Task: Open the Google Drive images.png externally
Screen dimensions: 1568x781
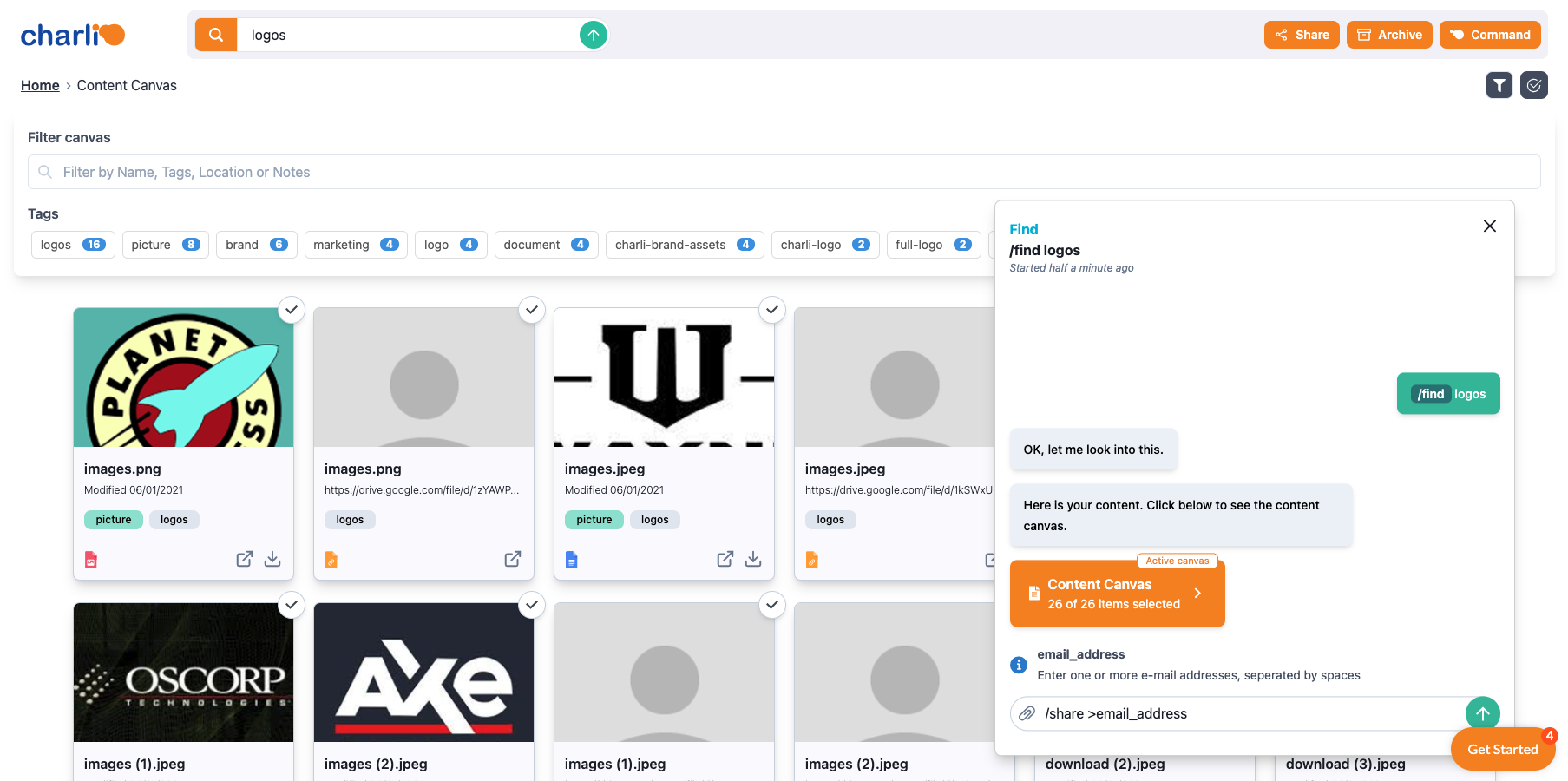Action: (513, 559)
